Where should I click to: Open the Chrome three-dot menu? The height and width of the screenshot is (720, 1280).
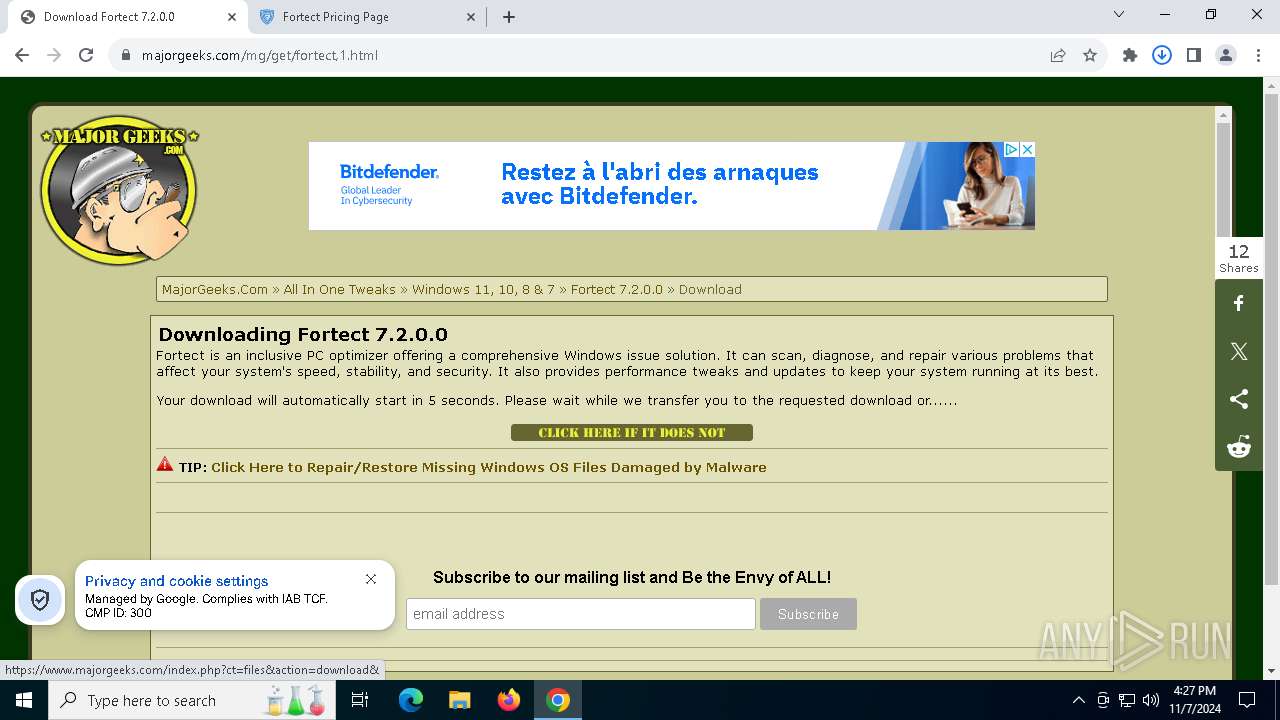[1258, 55]
